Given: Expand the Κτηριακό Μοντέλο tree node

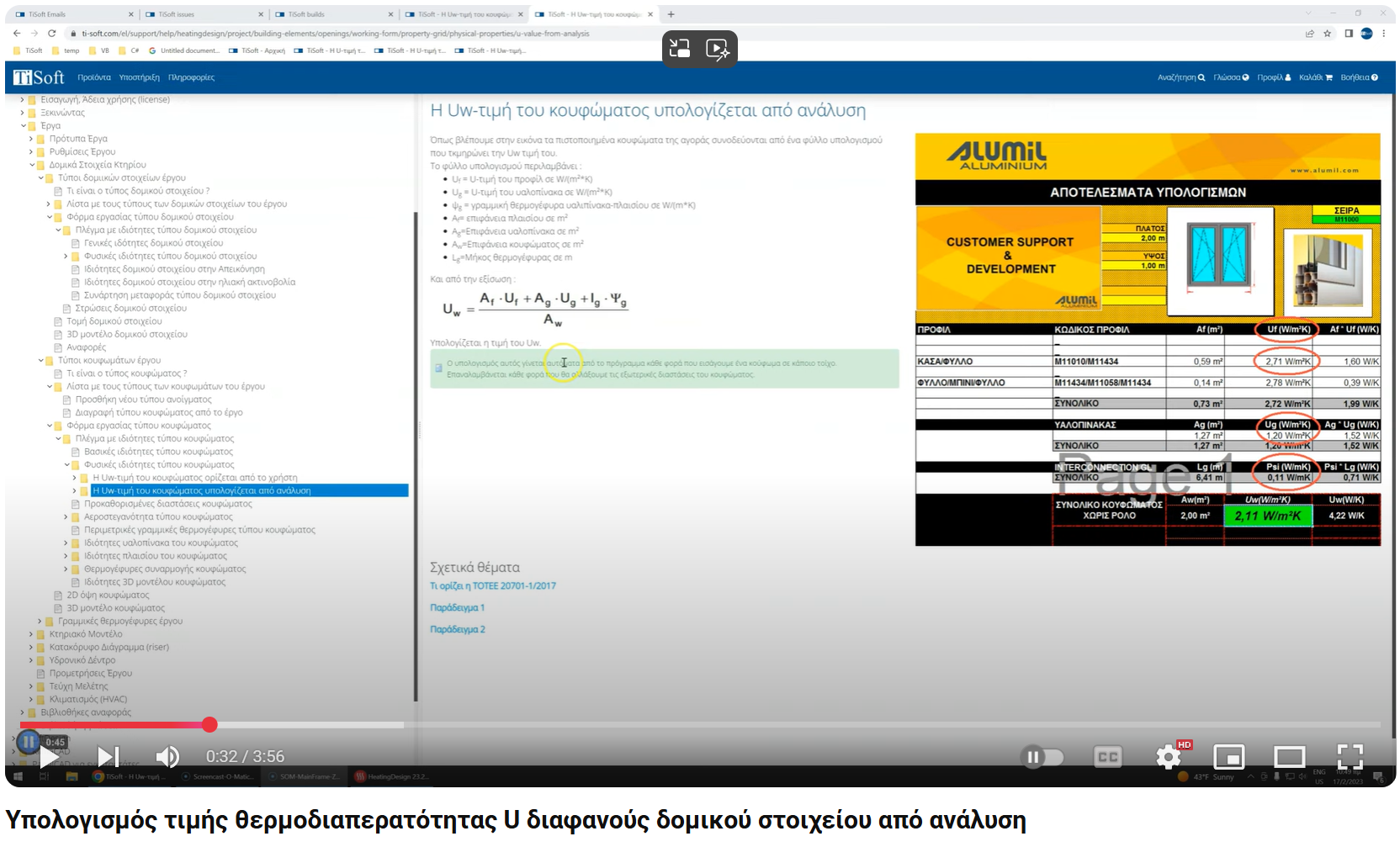Looking at the screenshot, I should coord(32,633).
